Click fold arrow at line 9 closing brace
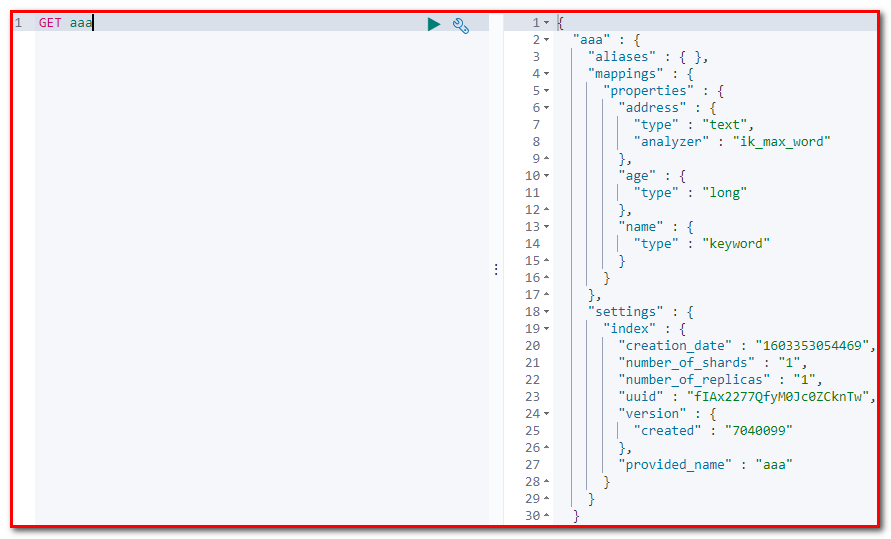The image size is (891, 539). [547, 158]
